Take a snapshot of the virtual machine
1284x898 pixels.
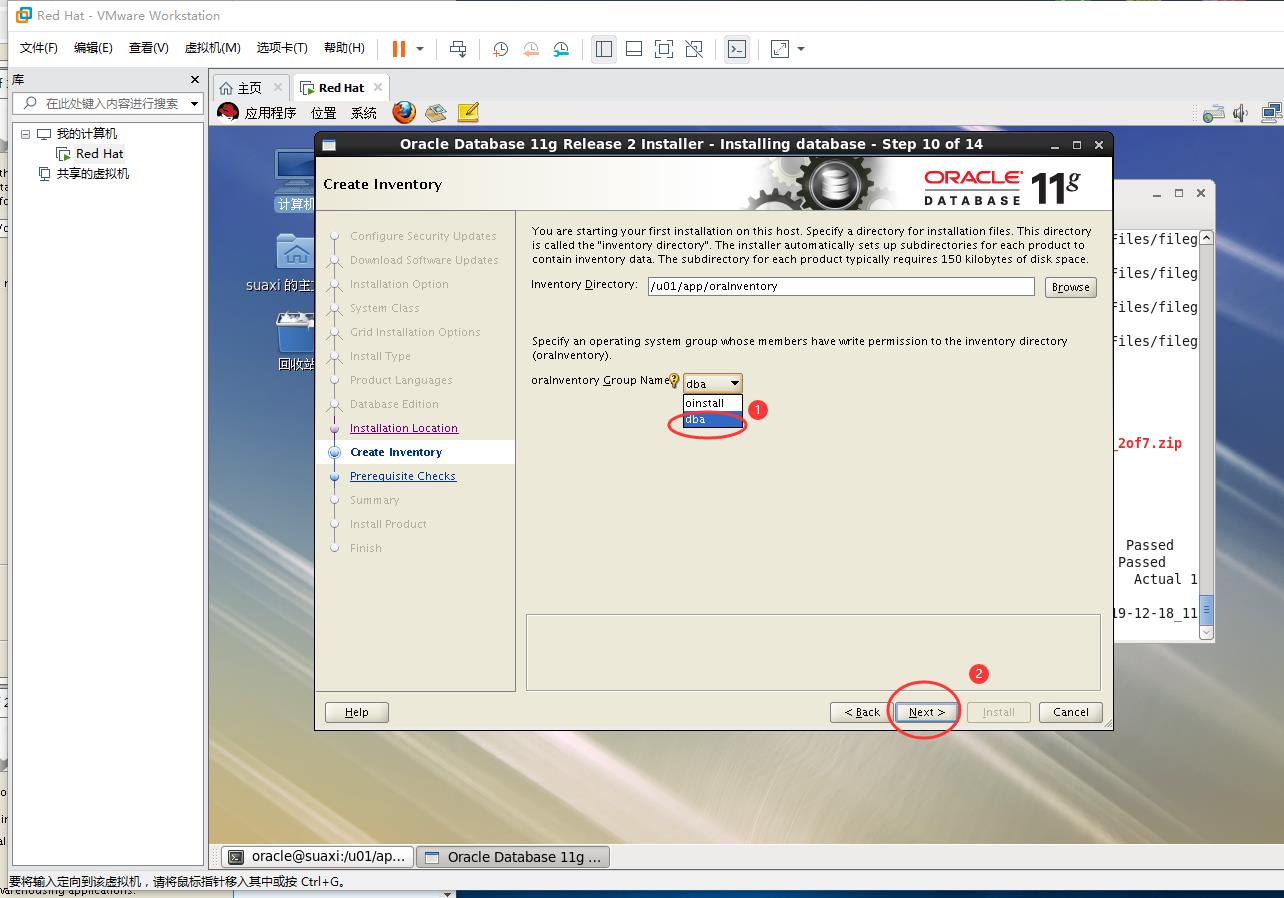500,49
